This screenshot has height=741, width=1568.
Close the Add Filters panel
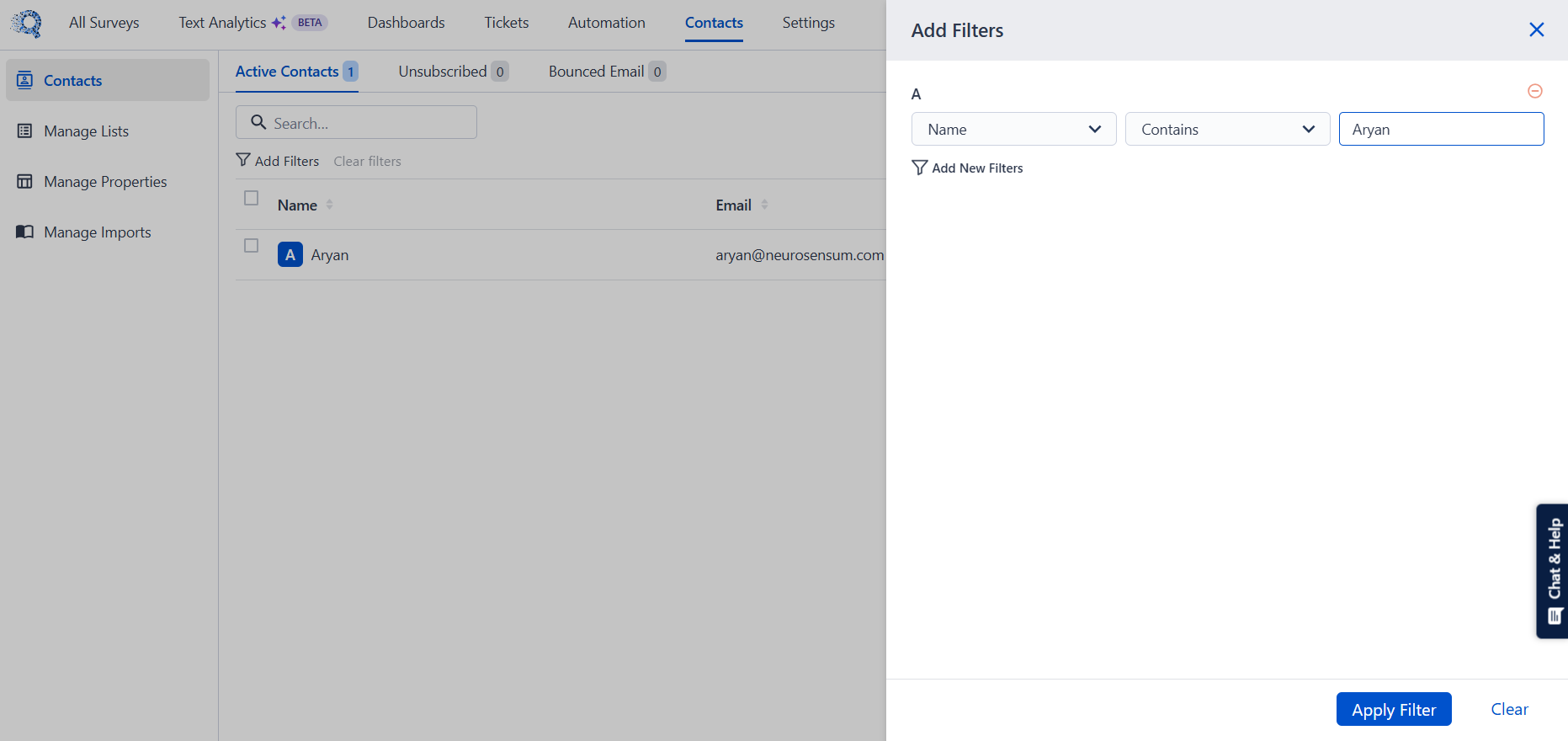pos(1536,30)
